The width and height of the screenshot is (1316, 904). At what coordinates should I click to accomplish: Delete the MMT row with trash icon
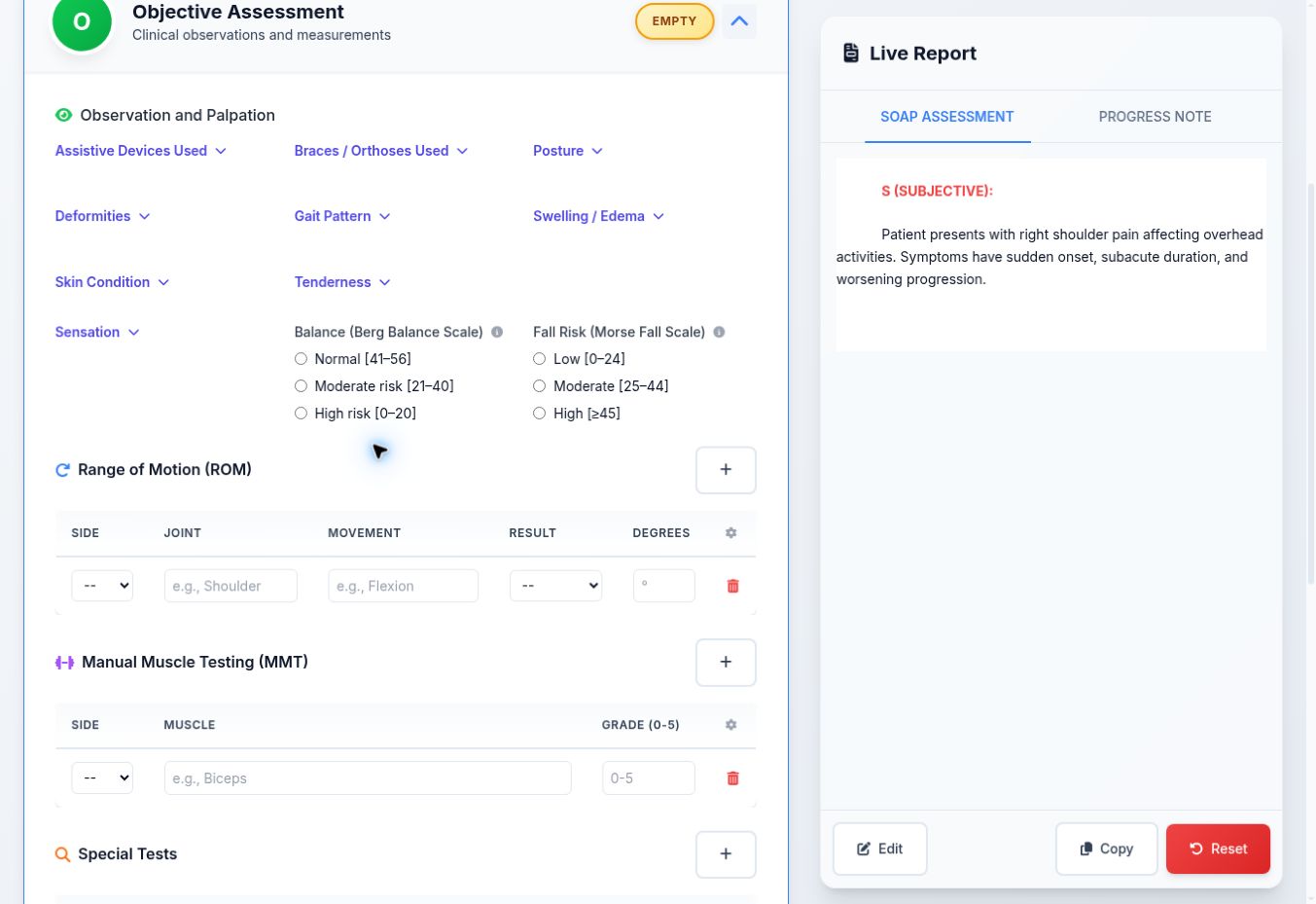tap(733, 778)
